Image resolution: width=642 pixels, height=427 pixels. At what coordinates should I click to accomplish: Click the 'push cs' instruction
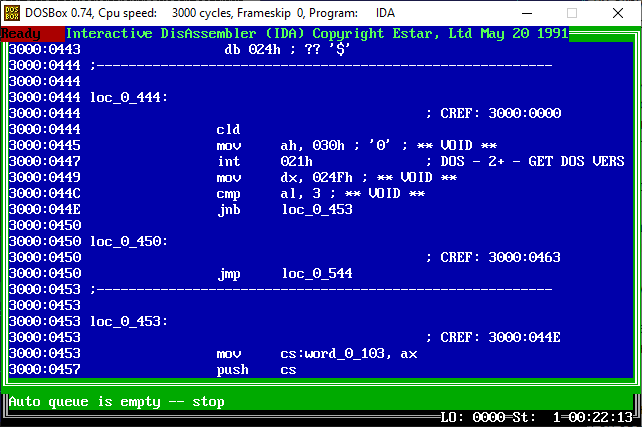(x=256, y=370)
